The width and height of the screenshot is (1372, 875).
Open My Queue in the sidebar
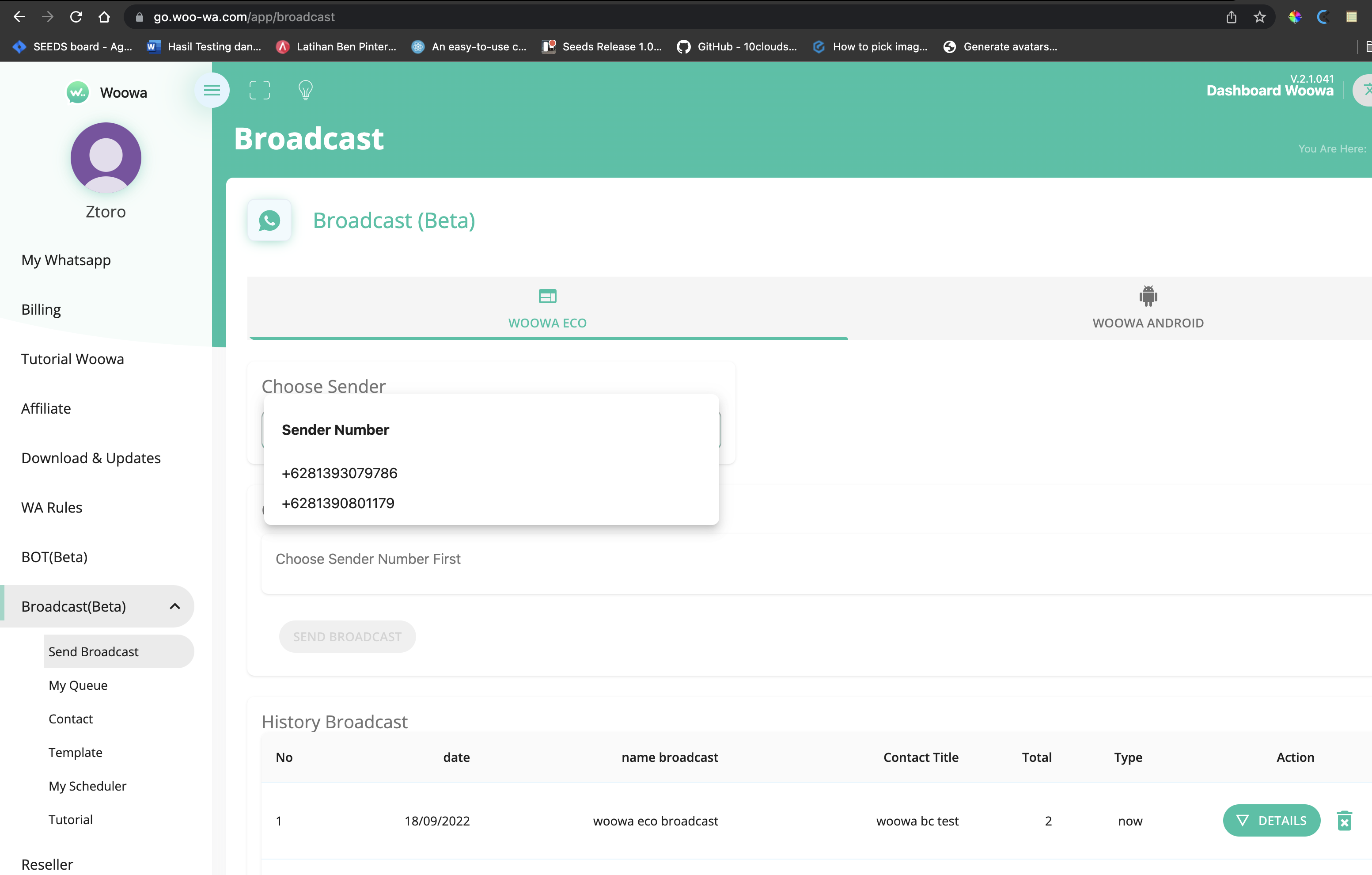pyautogui.click(x=78, y=685)
